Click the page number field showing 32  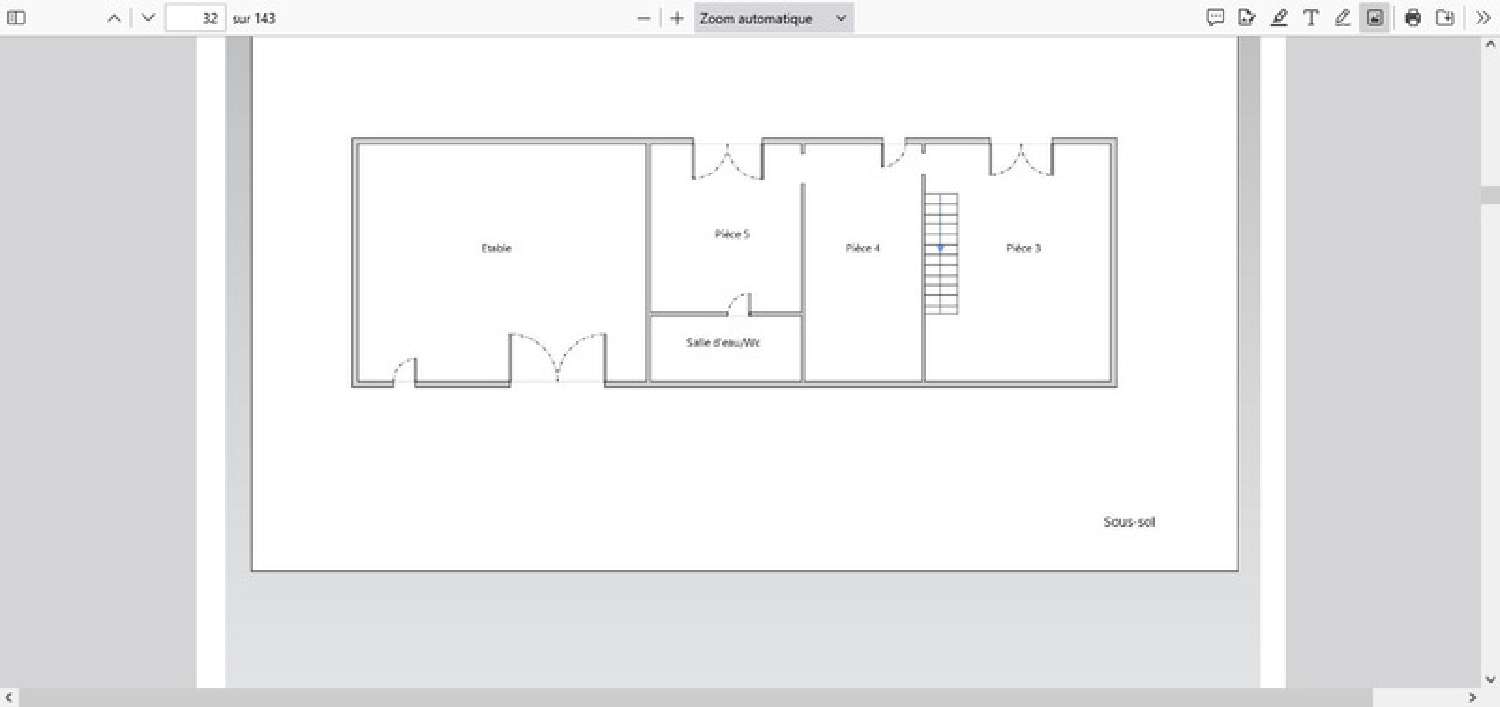pos(196,18)
